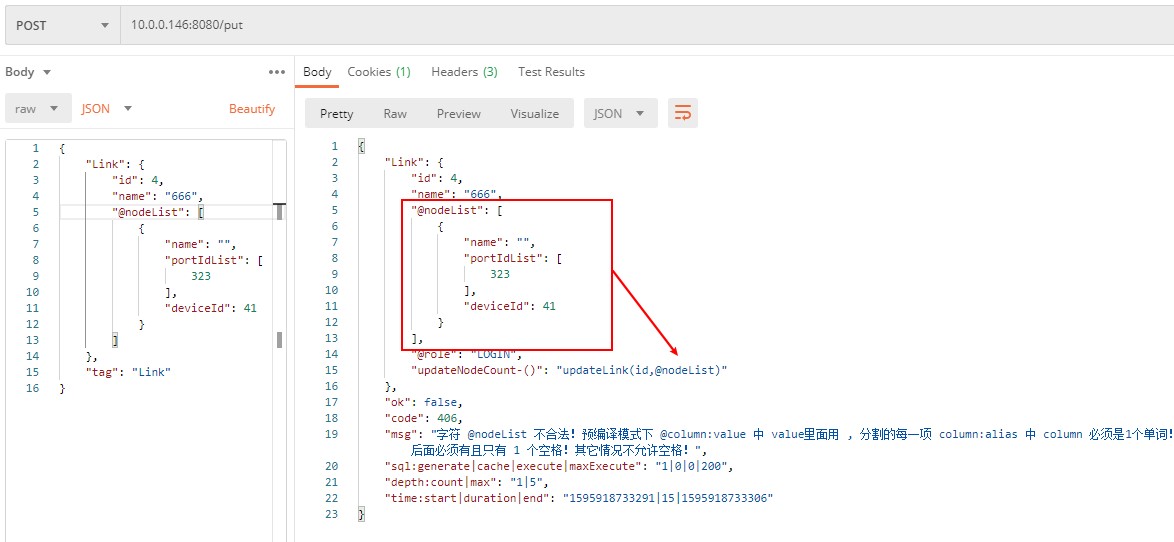Open the response JSON format dropdown
Viewport: 1174px width, 542px height.
[x=621, y=114]
